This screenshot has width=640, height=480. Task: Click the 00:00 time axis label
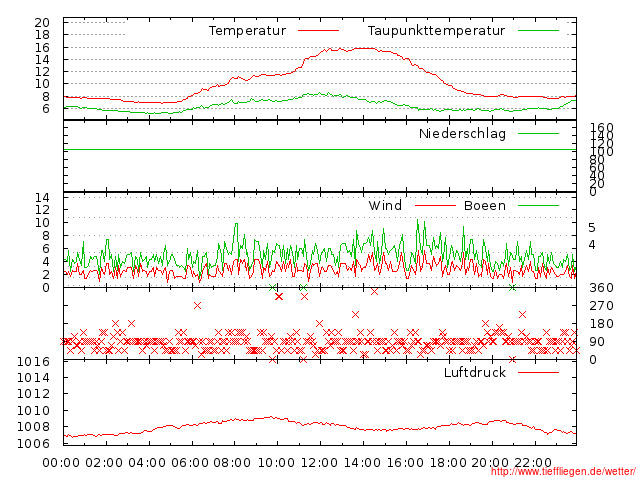61,463
